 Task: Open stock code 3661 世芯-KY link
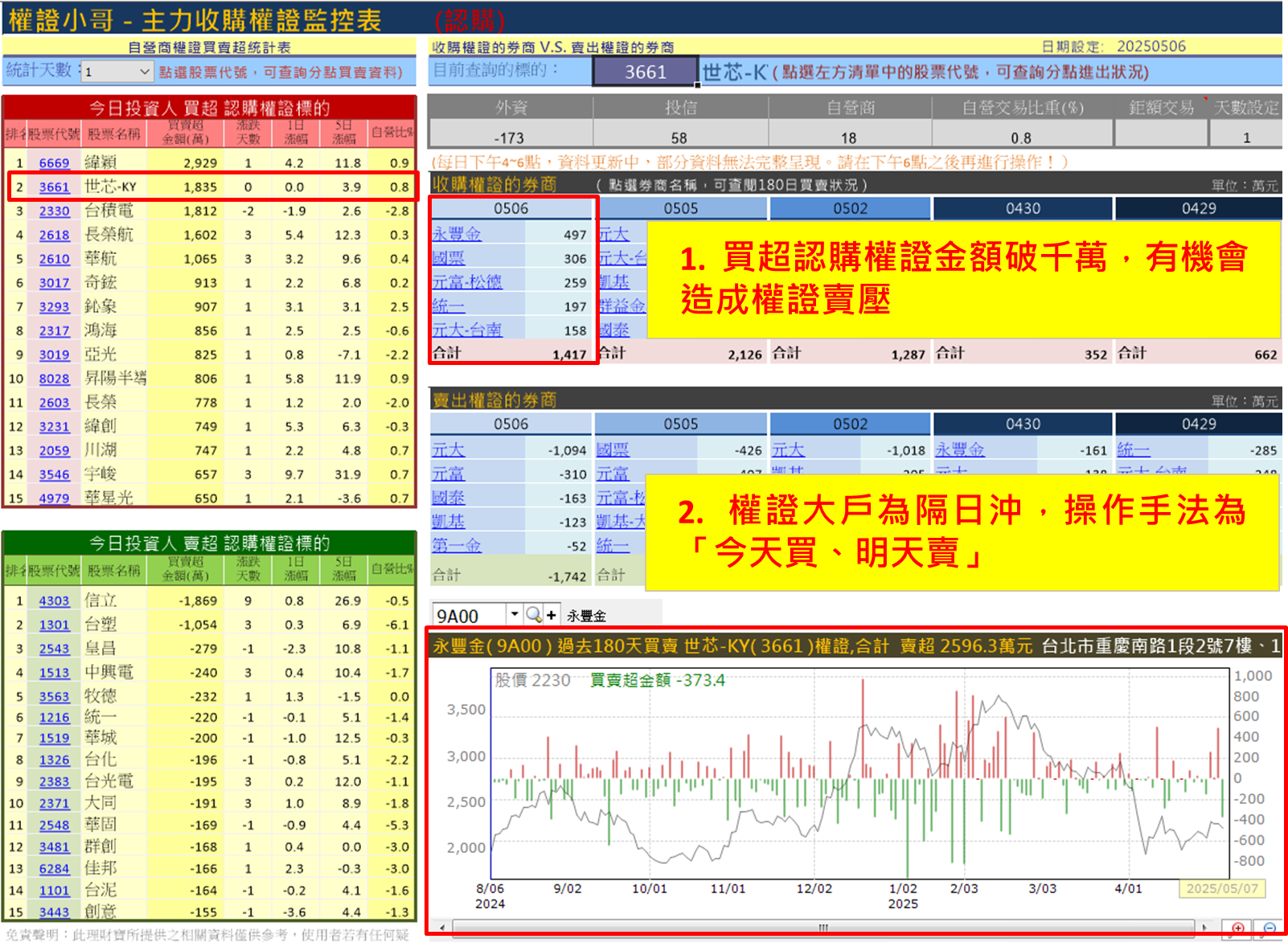click(x=54, y=187)
